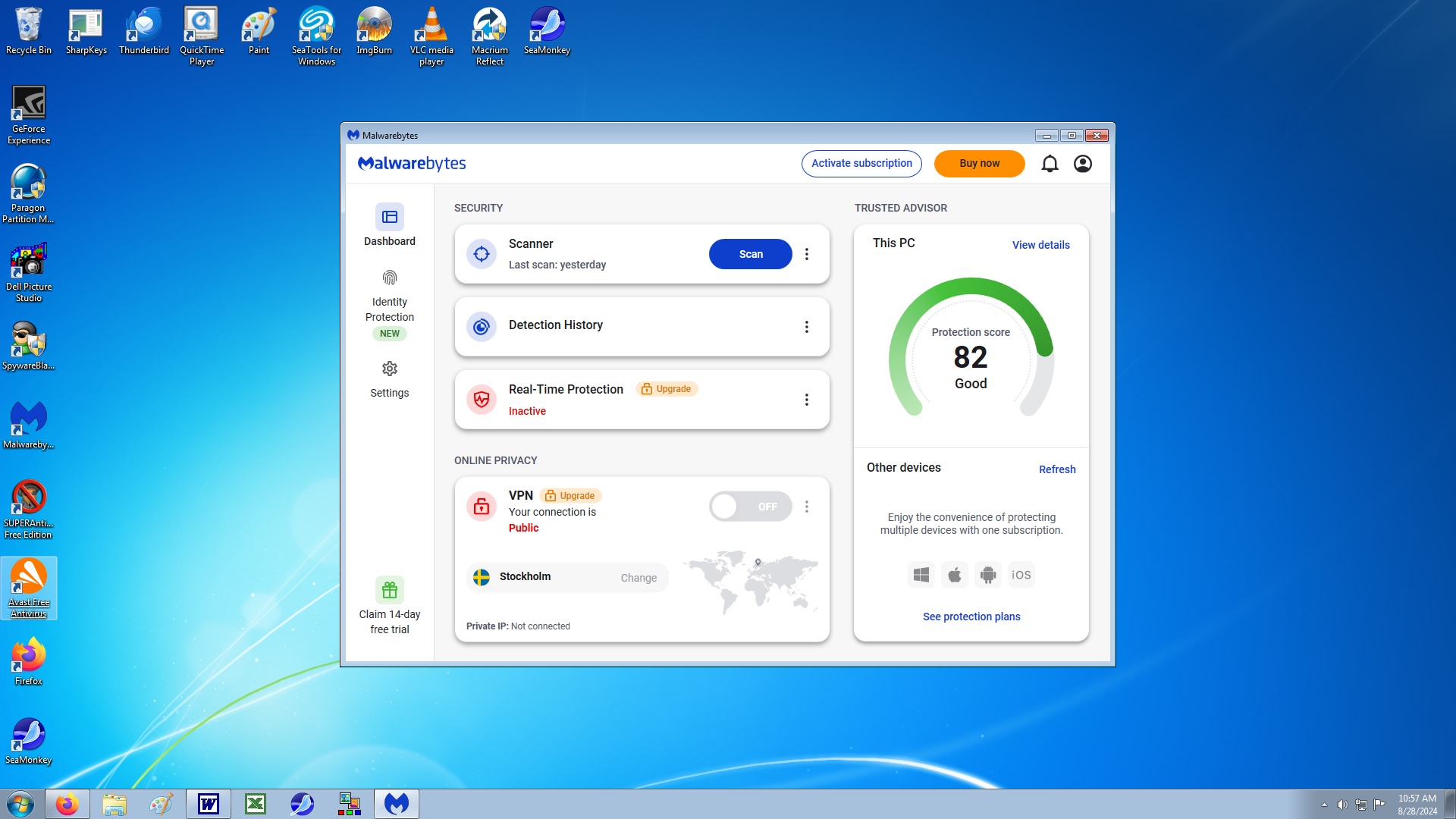Viewport: 1456px width, 819px height.
Task: Select ImgBurn desktop icon
Action: (374, 30)
